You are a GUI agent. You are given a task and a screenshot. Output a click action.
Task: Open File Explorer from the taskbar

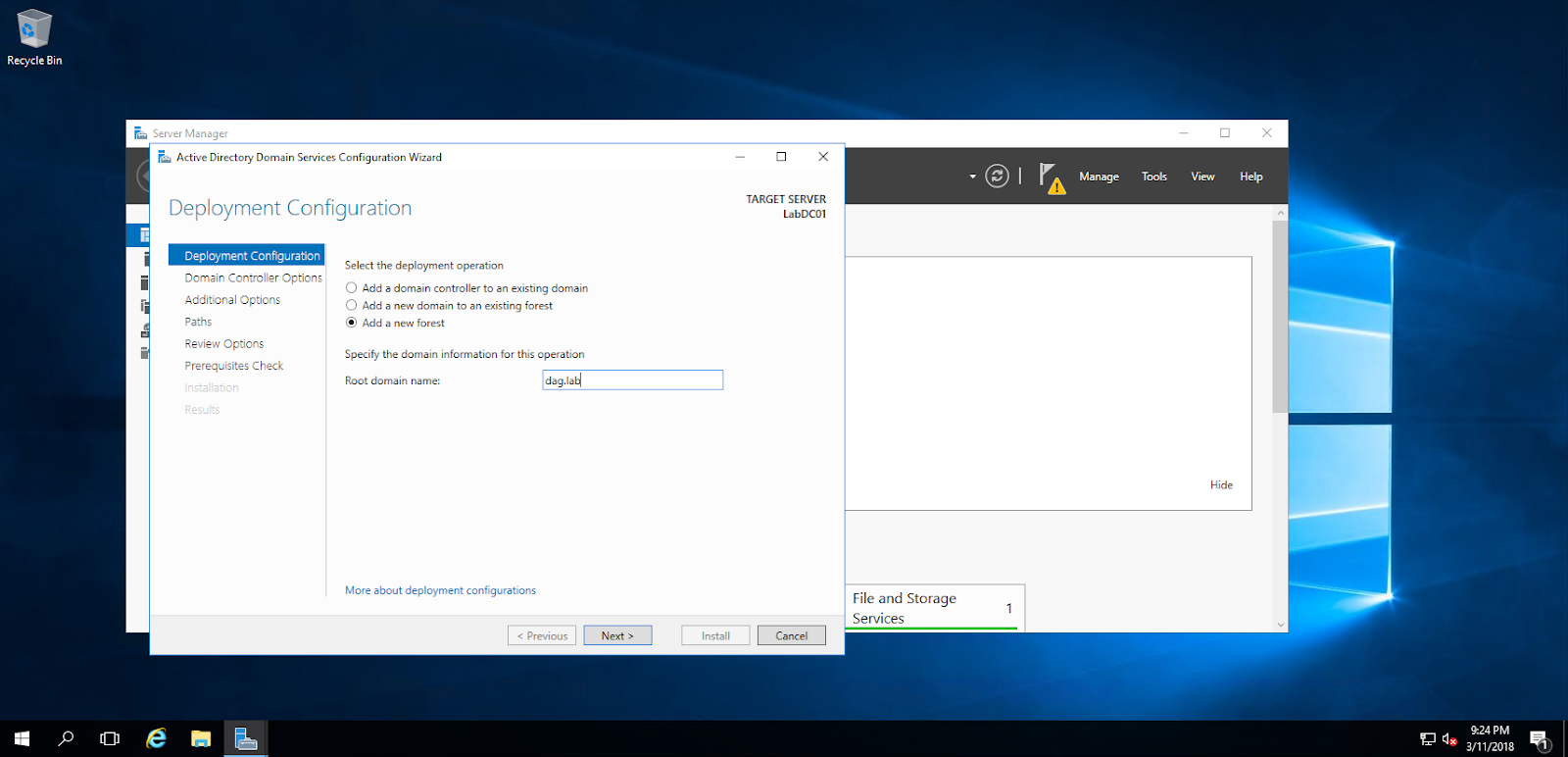click(x=201, y=738)
